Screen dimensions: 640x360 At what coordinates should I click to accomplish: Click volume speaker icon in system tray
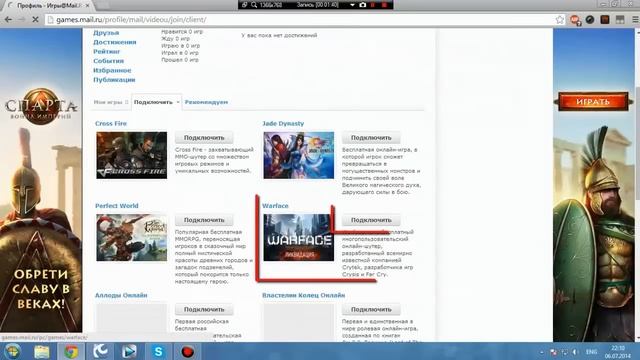(575, 352)
